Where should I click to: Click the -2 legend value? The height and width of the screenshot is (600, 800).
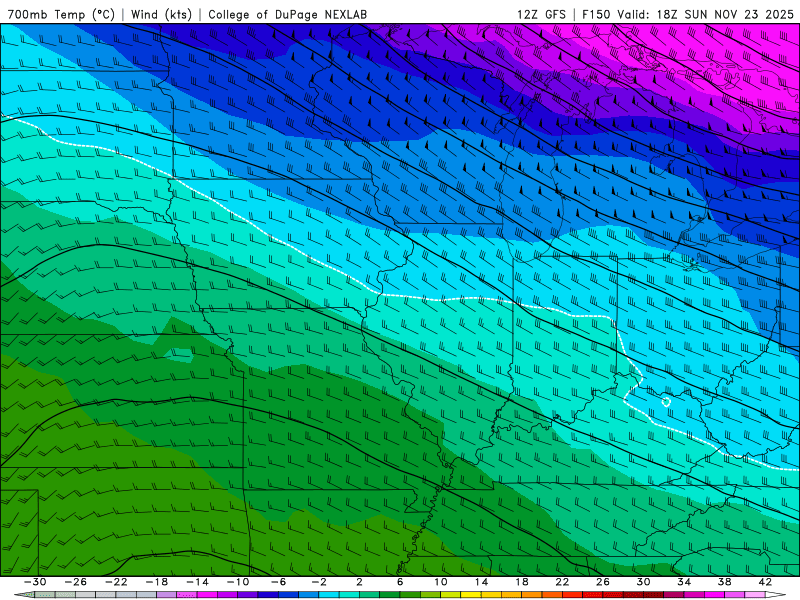click(x=319, y=582)
